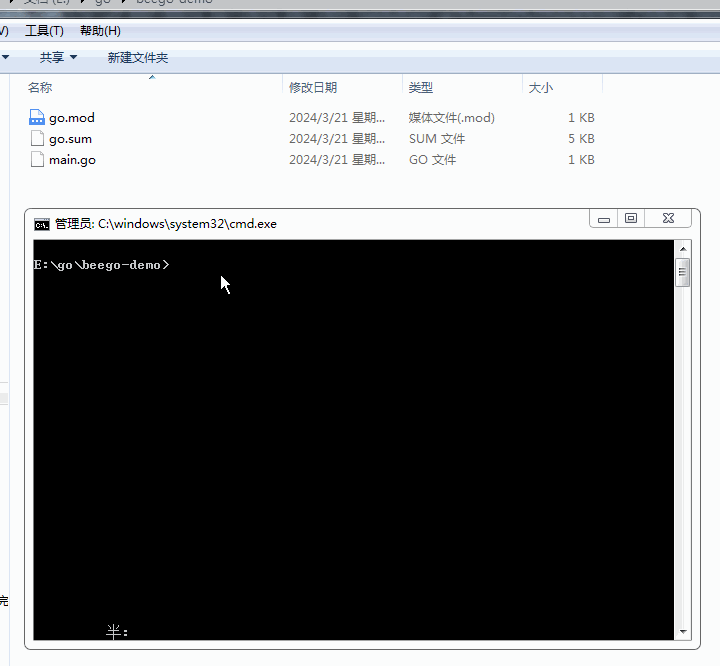Click the sort arrow above 名称 column

[x=152, y=77]
